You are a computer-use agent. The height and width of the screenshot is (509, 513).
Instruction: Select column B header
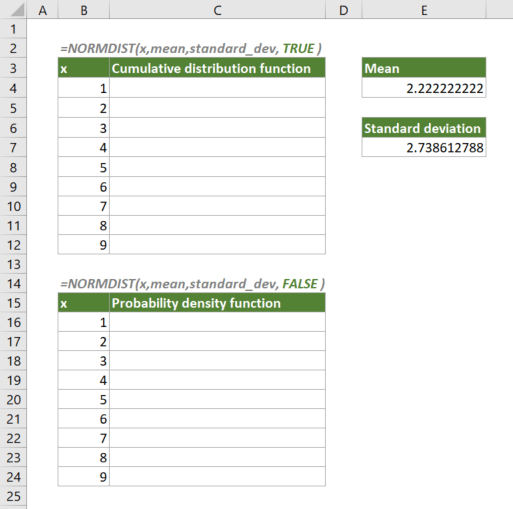[x=84, y=10]
